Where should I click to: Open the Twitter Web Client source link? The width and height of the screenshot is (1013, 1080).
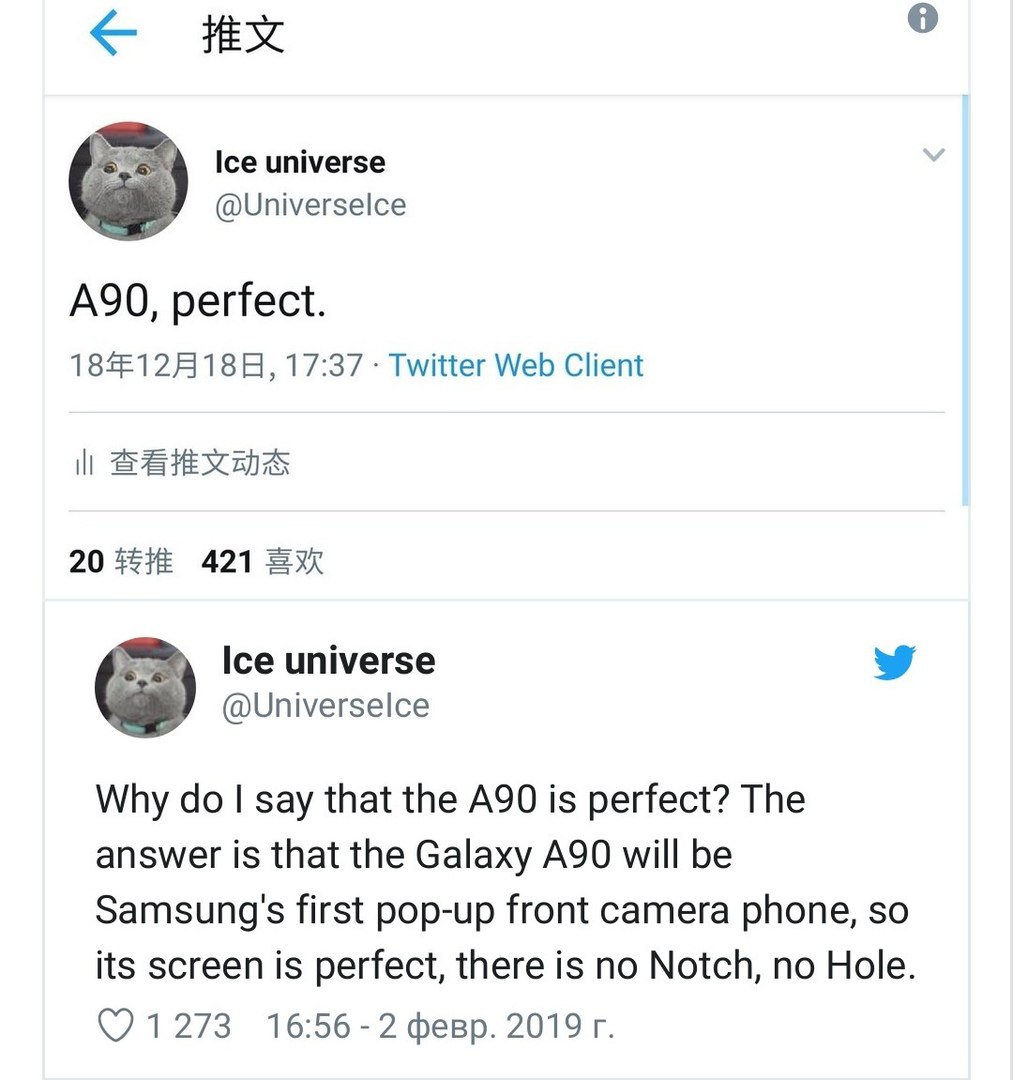[516, 365]
